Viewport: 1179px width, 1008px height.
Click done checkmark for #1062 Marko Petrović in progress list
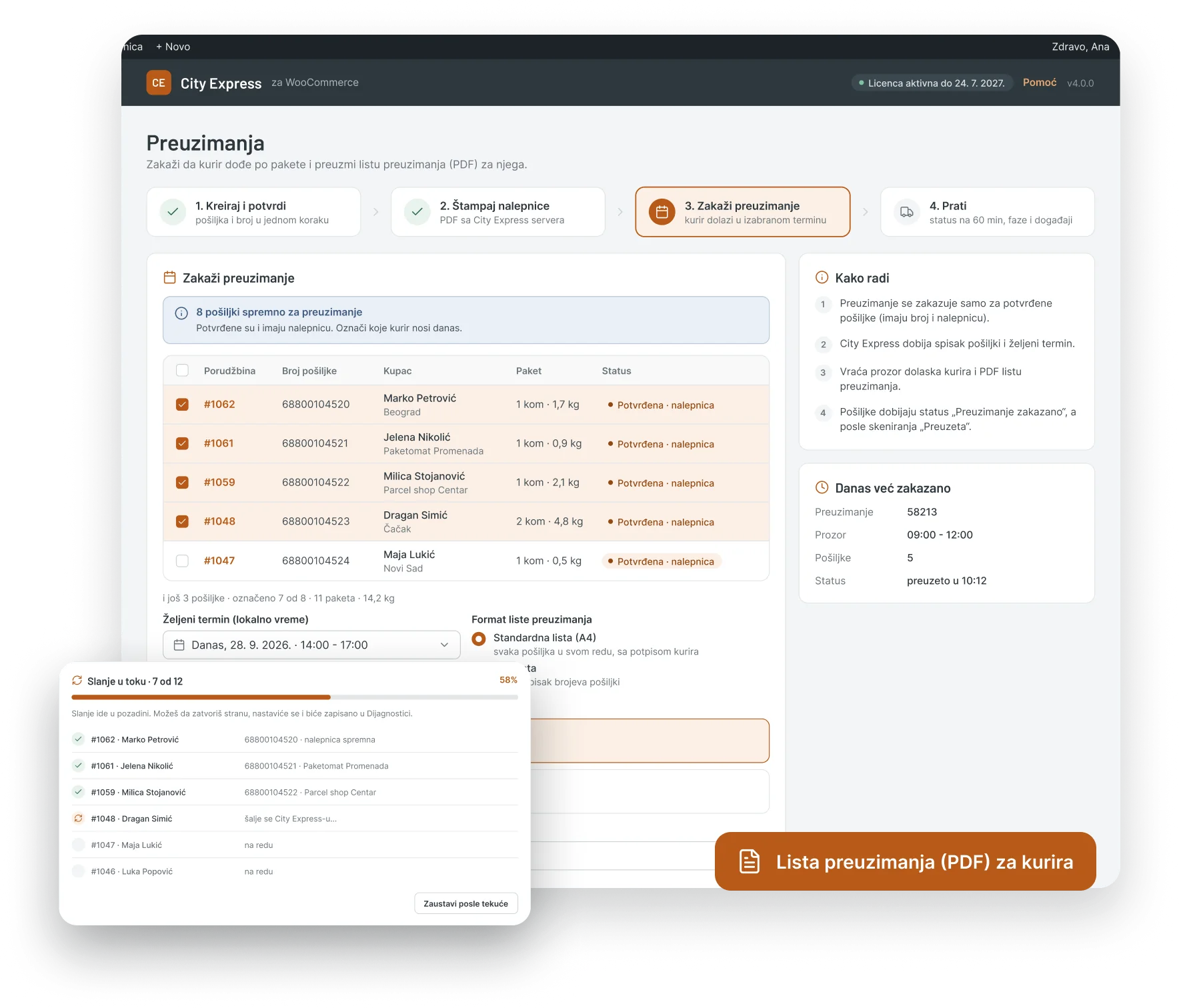pyautogui.click(x=79, y=739)
